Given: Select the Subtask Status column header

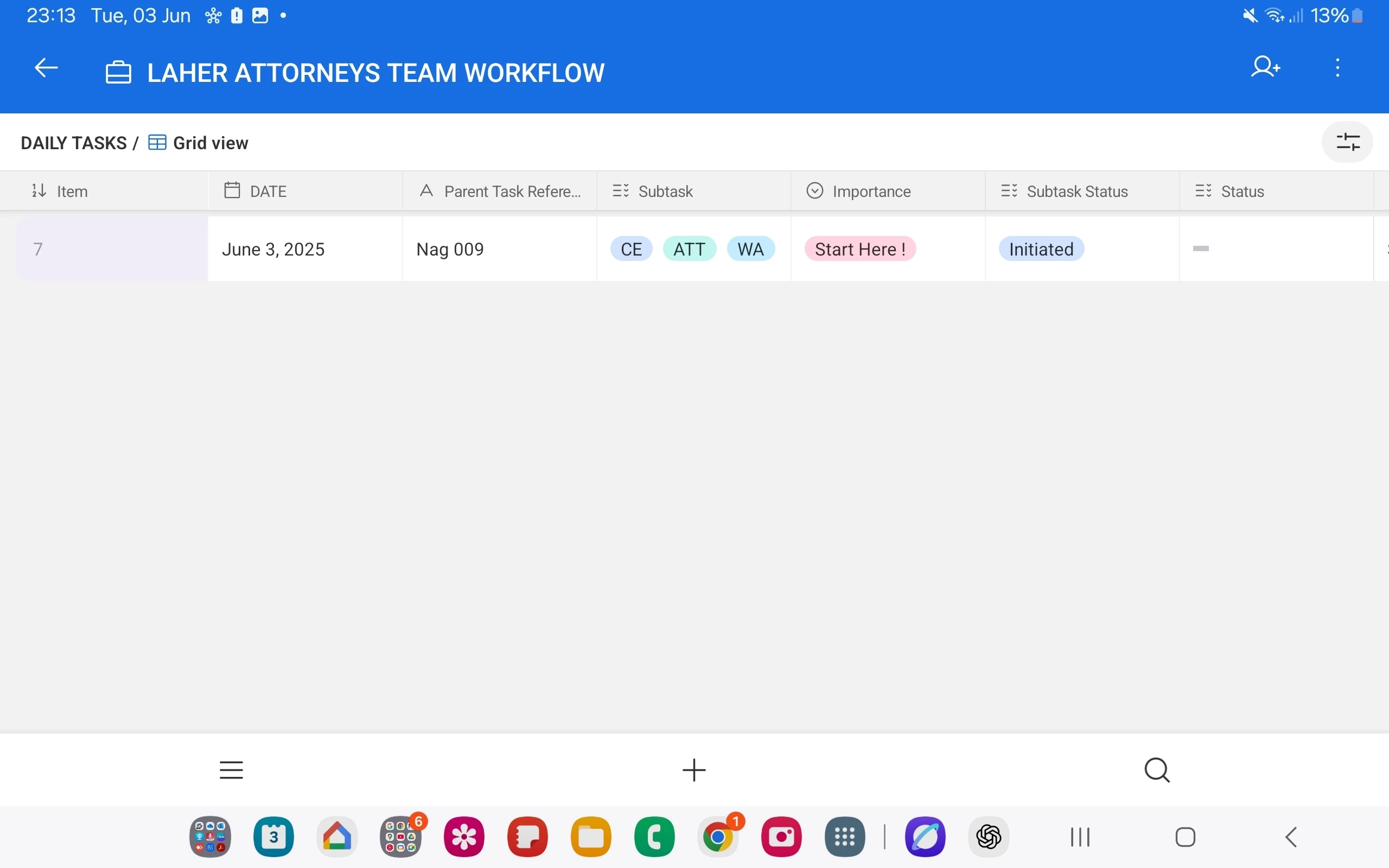Looking at the screenshot, I should click(x=1082, y=191).
